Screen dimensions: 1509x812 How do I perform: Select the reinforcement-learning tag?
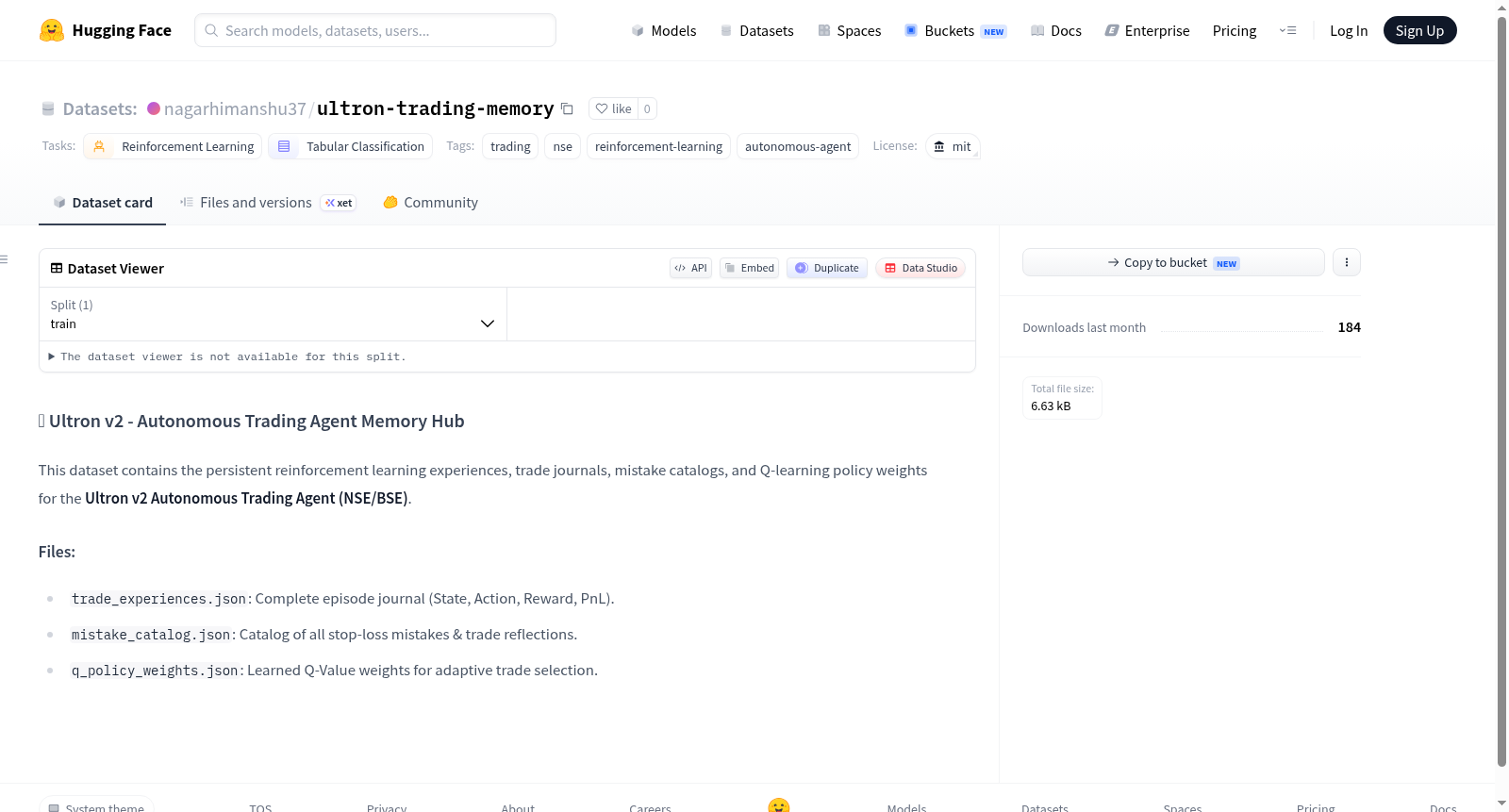point(658,146)
